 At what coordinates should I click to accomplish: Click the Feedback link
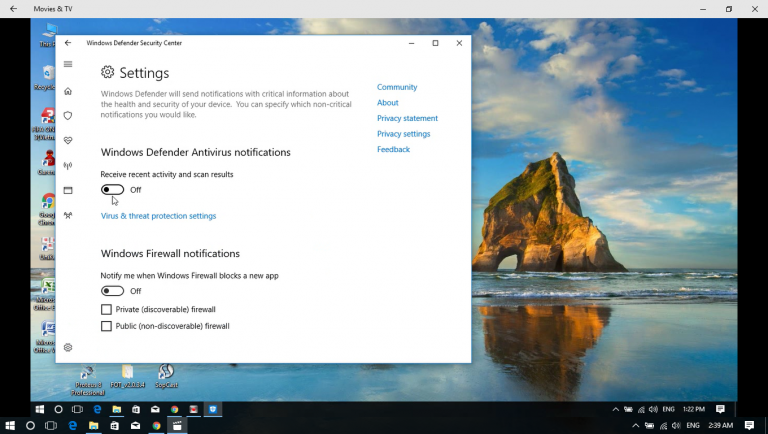pos(393,150)
